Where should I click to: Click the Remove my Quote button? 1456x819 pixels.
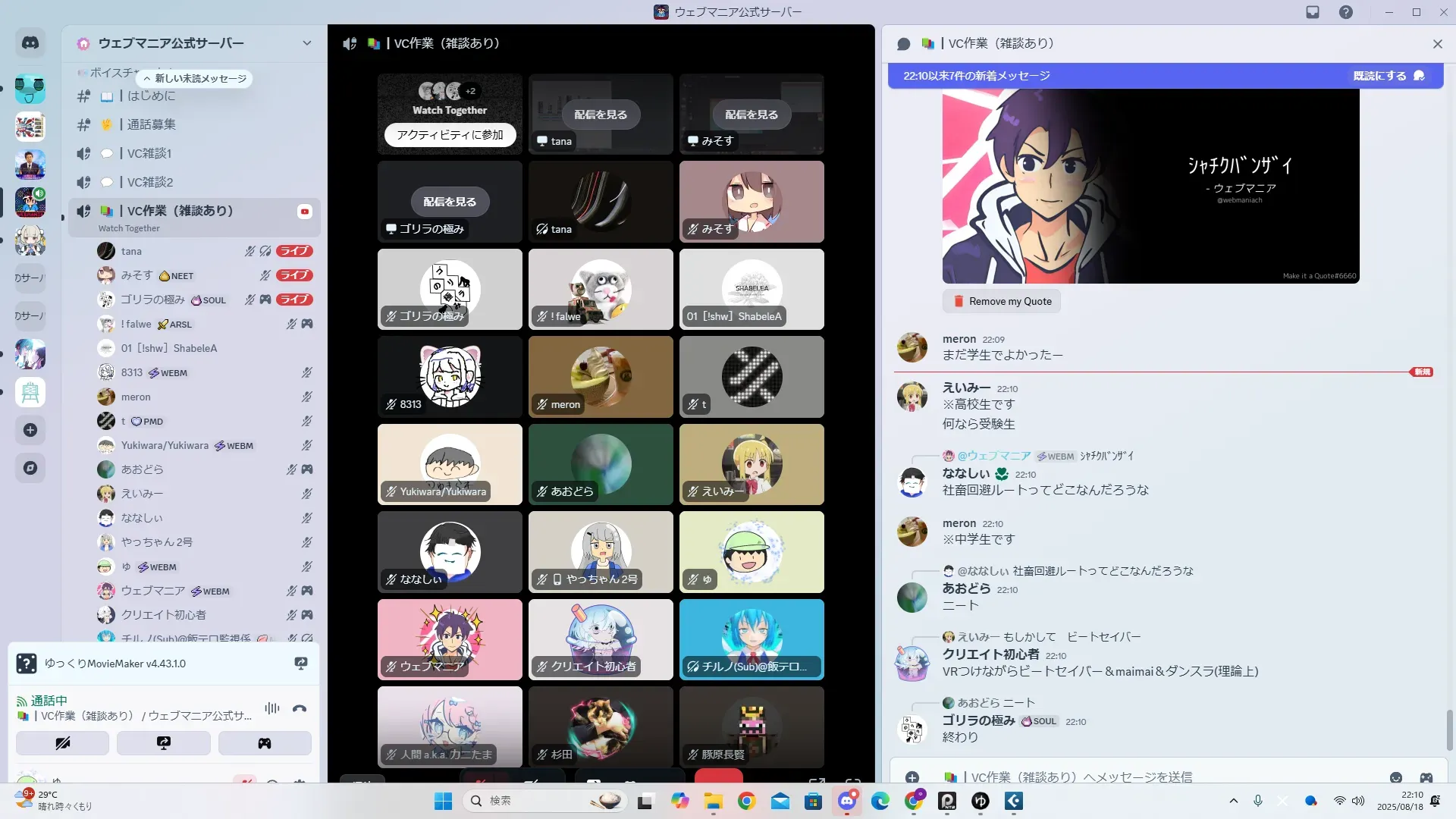[1002, 301]
